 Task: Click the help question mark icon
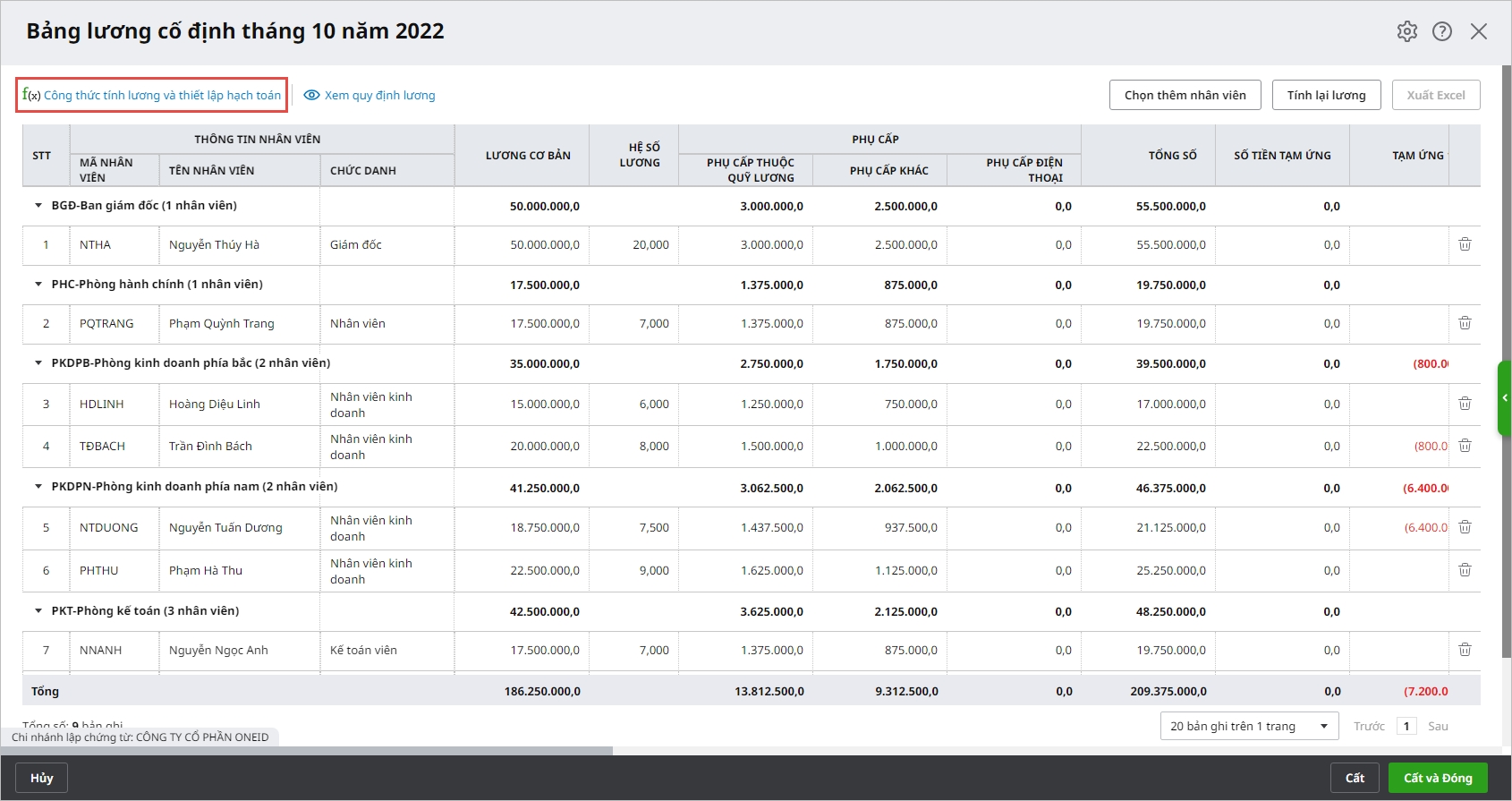[1442, 31]
